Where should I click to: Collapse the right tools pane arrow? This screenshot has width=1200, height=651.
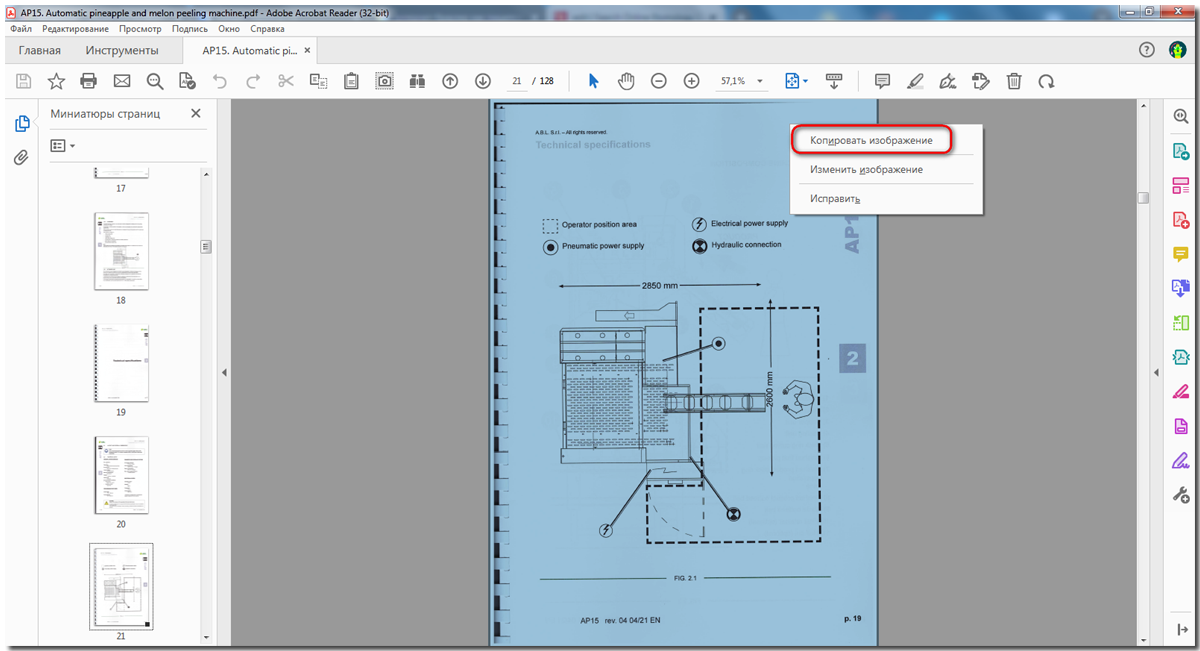(1156, 372)
